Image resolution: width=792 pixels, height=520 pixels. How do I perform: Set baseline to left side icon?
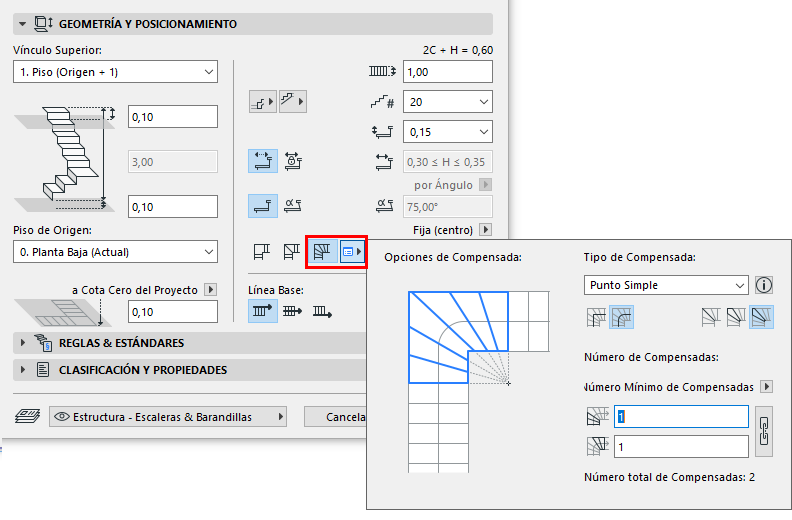263,311
